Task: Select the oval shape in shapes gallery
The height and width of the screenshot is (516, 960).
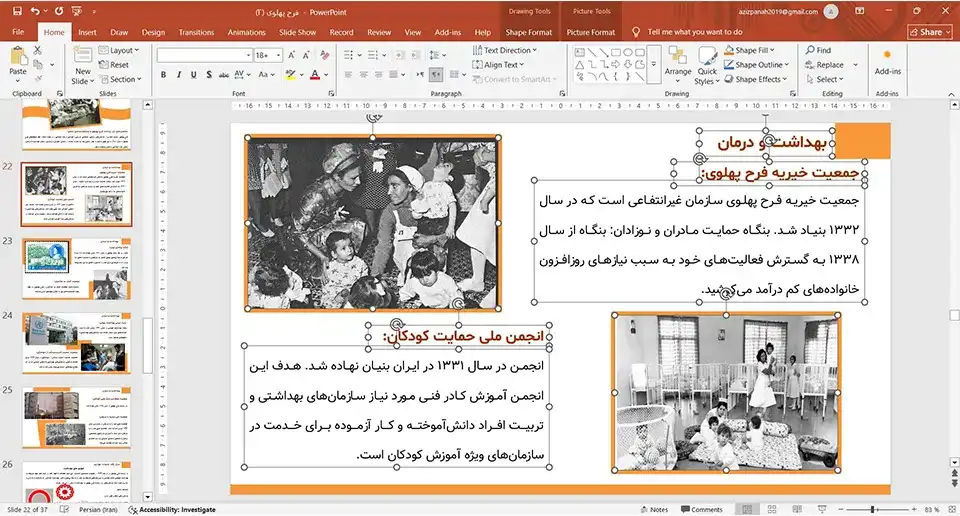Action: point(628,53)
